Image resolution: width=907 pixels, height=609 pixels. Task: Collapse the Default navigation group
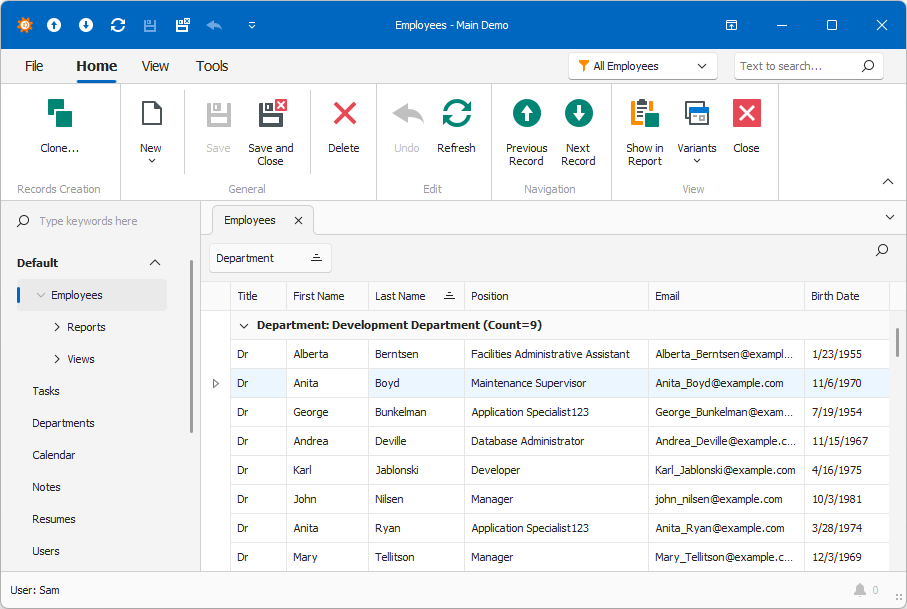[x=155, y=263]
